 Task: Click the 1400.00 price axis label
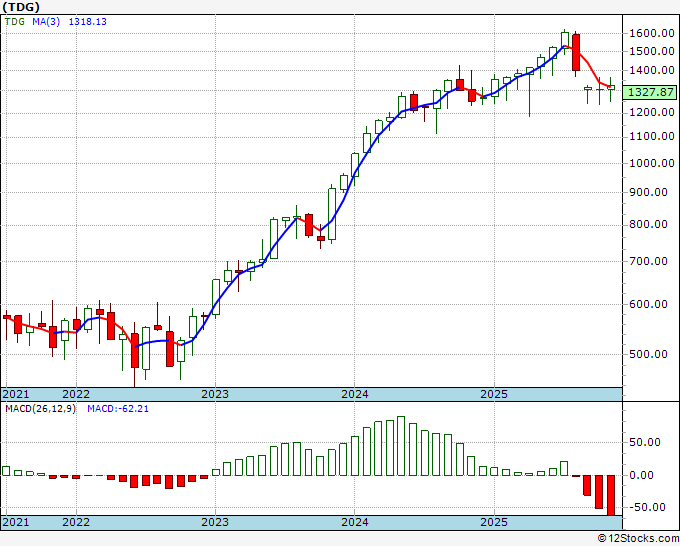pos(651,70)
